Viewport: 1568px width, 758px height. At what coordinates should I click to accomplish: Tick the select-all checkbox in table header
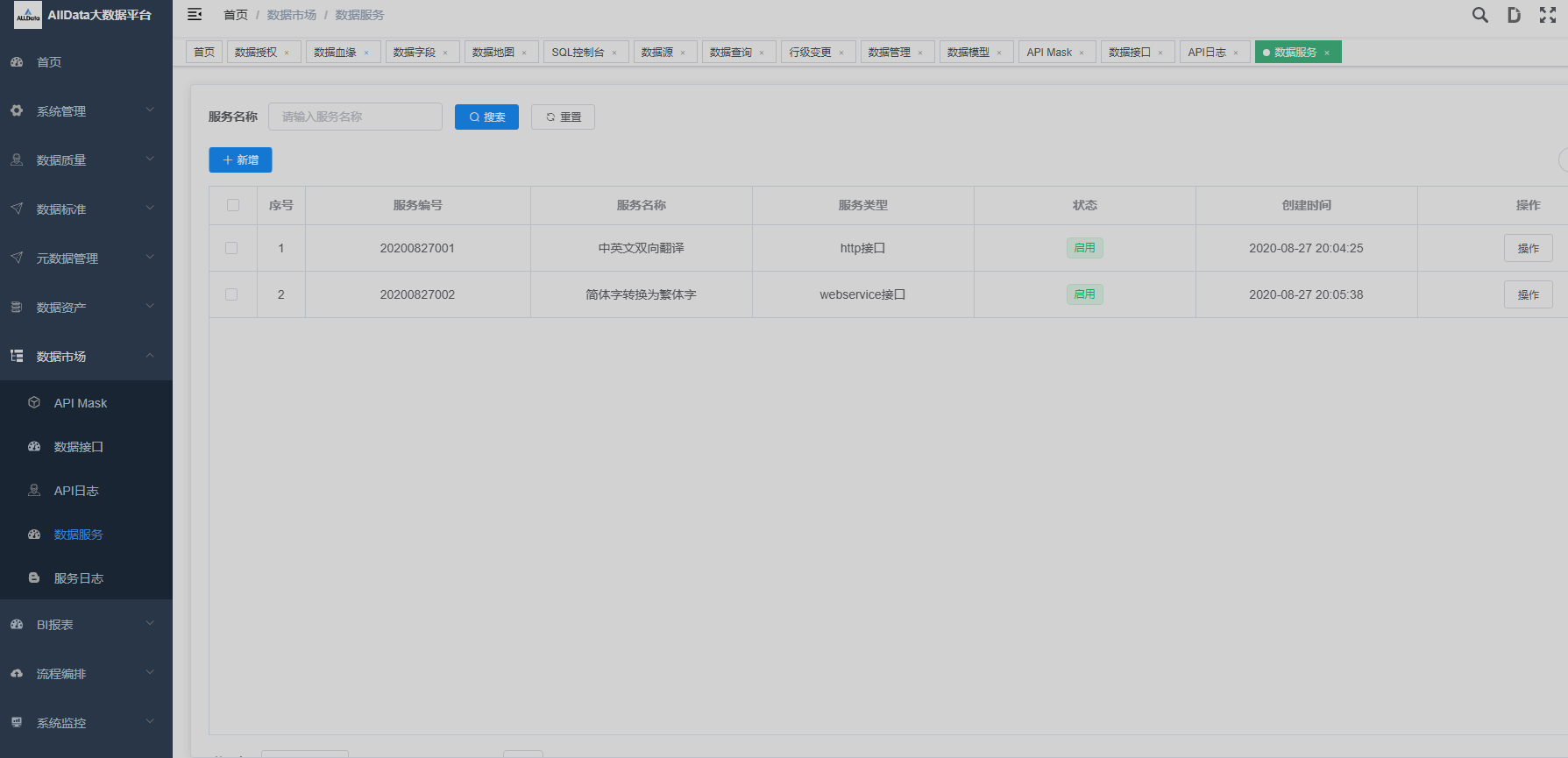(233, 205)
